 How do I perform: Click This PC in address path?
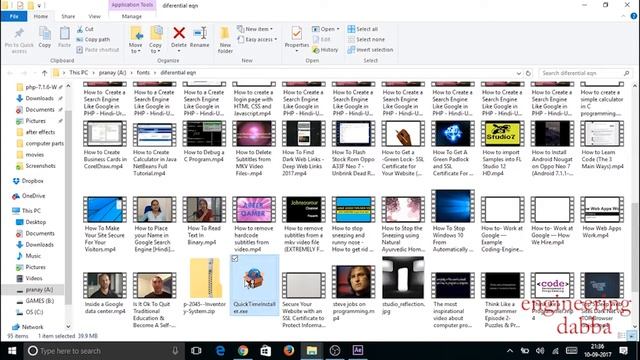coord(79,73)
